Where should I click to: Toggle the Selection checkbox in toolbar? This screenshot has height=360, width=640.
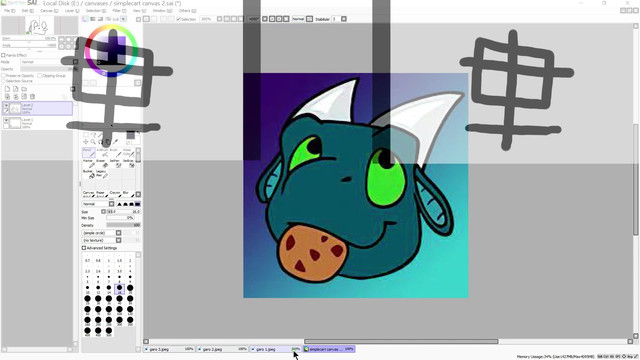tap(178, 19)
